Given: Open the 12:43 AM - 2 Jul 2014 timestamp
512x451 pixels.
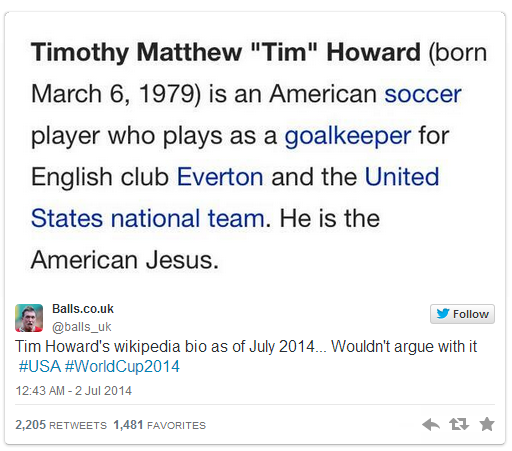Looking at the screenshot, I should click(x=74, y=391).
